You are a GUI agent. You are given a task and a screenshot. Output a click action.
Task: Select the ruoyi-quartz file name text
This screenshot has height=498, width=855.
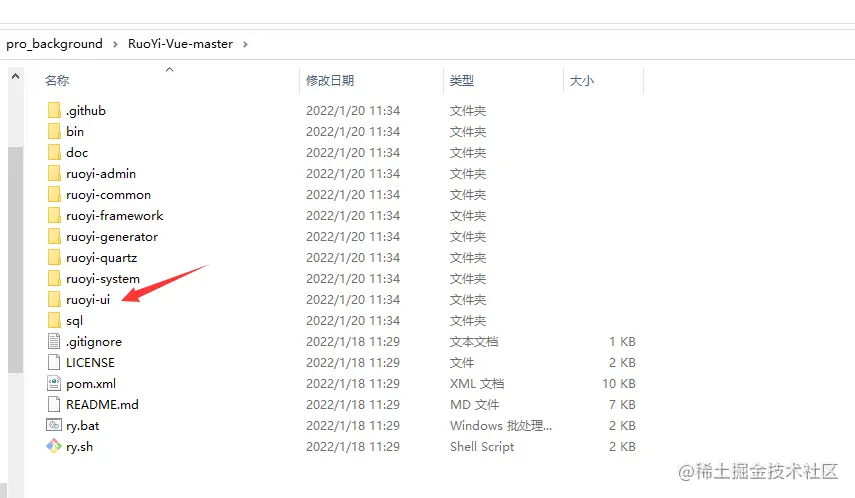coord(101,257)
